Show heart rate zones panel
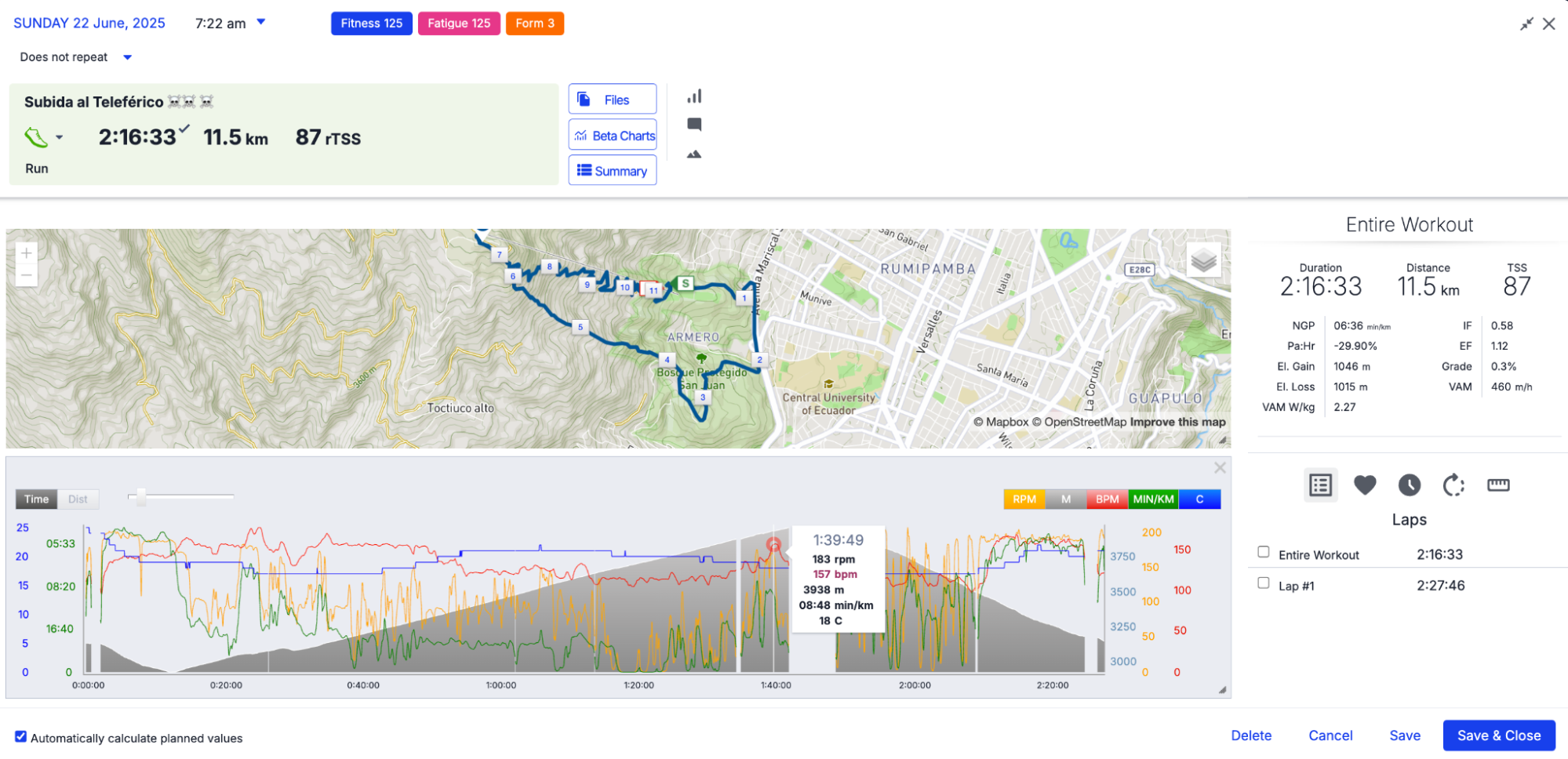The width and height of the screenshot is (1568, 759). click(x=1365, y=485)
